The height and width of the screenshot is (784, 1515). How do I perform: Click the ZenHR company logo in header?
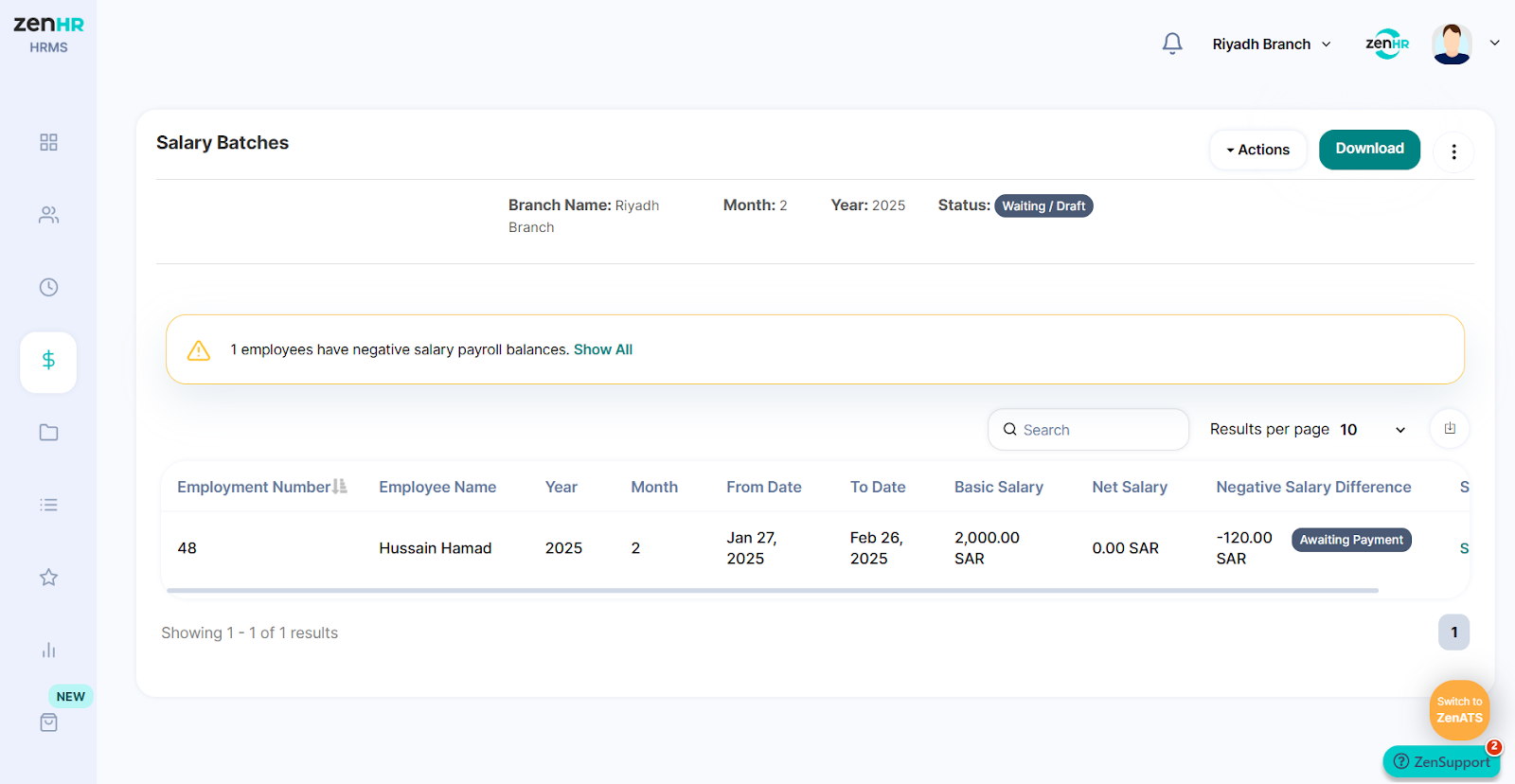click(1387, 44)
